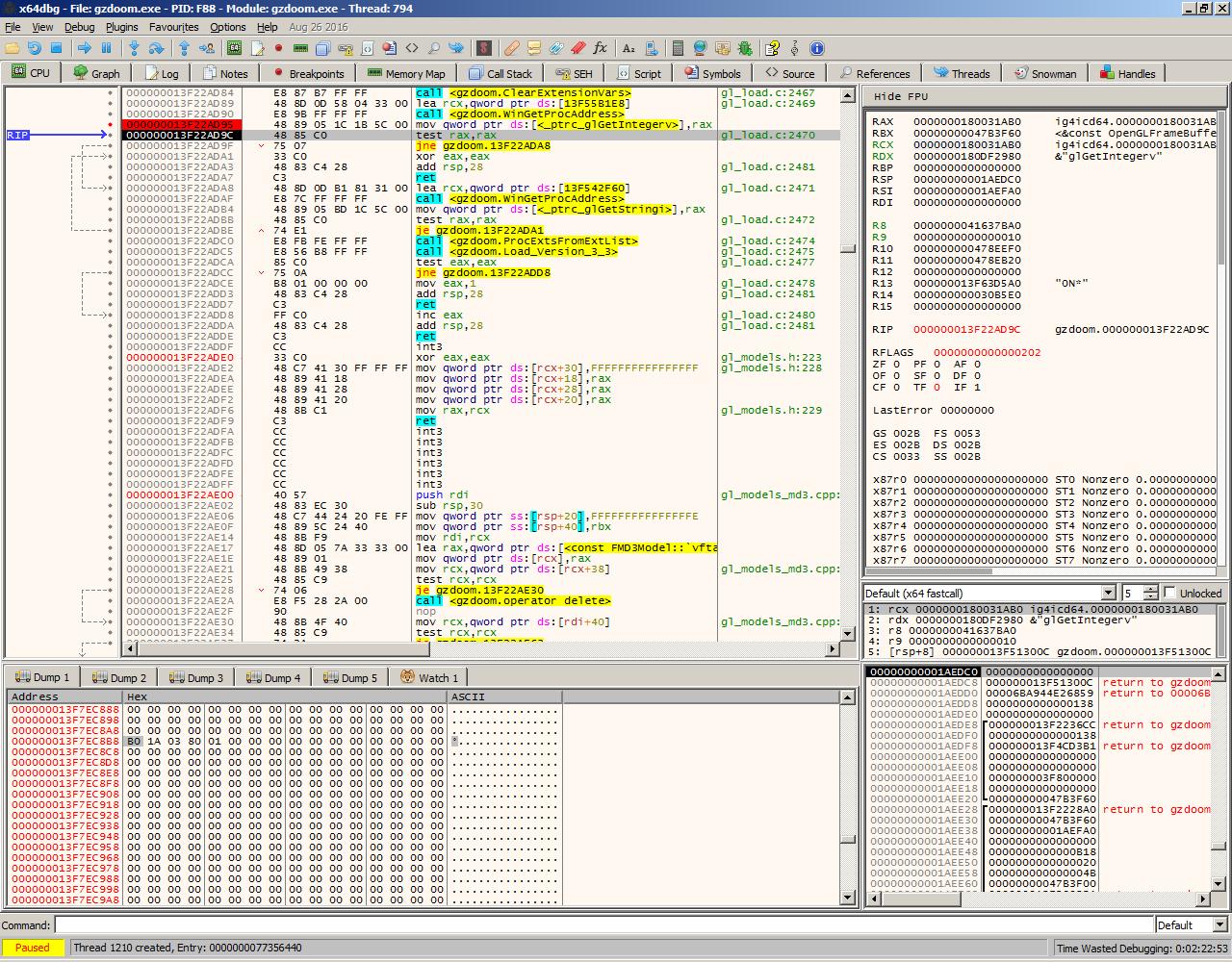Click disassembly horizontal scrollbar right arrow
This screenshot has width=1232, height=962.
(833, 649)
